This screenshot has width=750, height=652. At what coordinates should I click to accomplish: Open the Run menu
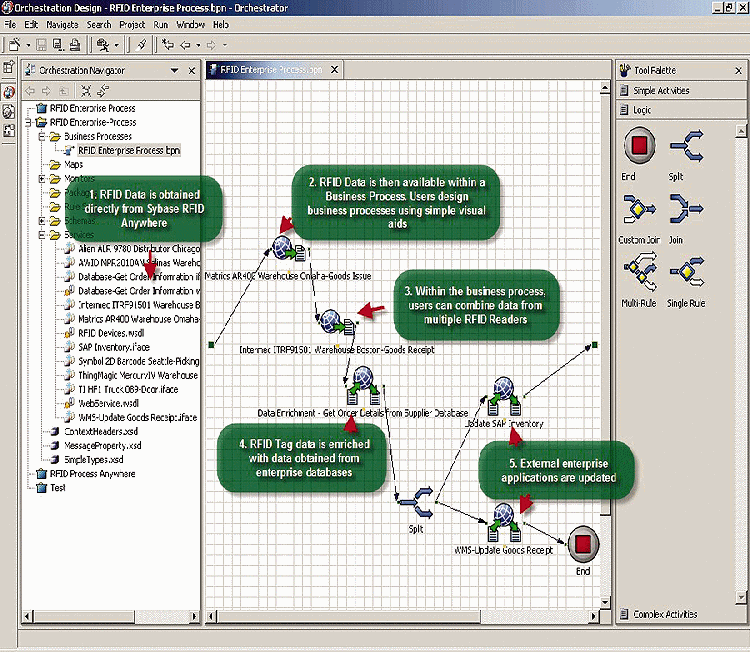point(161,24)
